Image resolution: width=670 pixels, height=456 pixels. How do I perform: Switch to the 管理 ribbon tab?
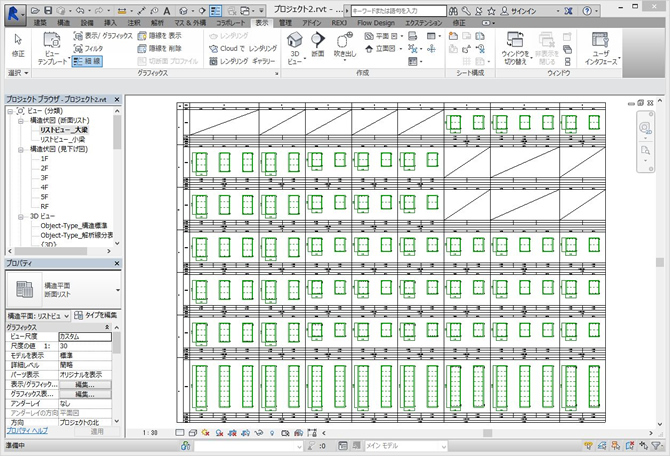click(x=285, y=23)
